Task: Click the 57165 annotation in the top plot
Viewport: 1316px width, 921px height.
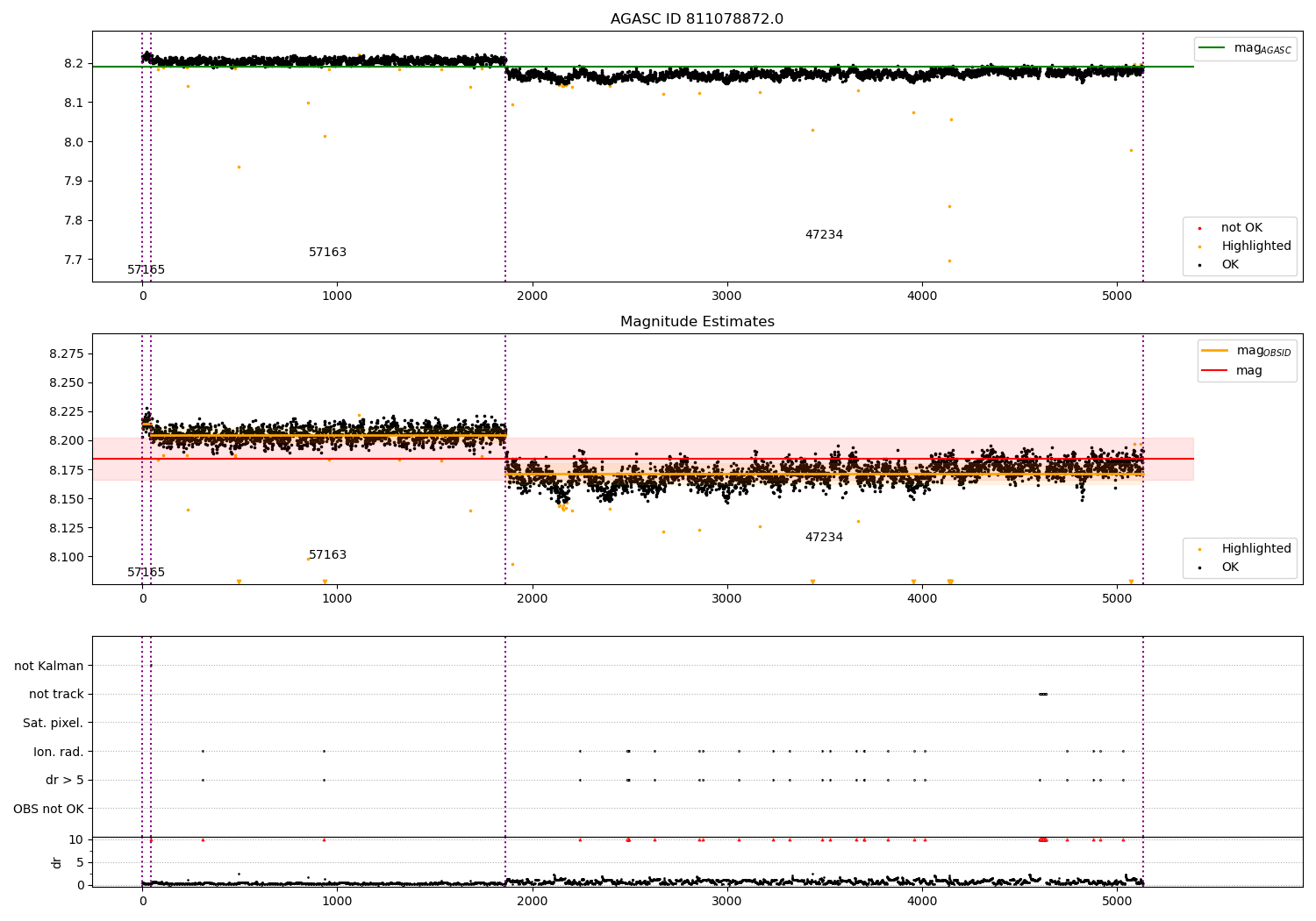Action: 146,269
